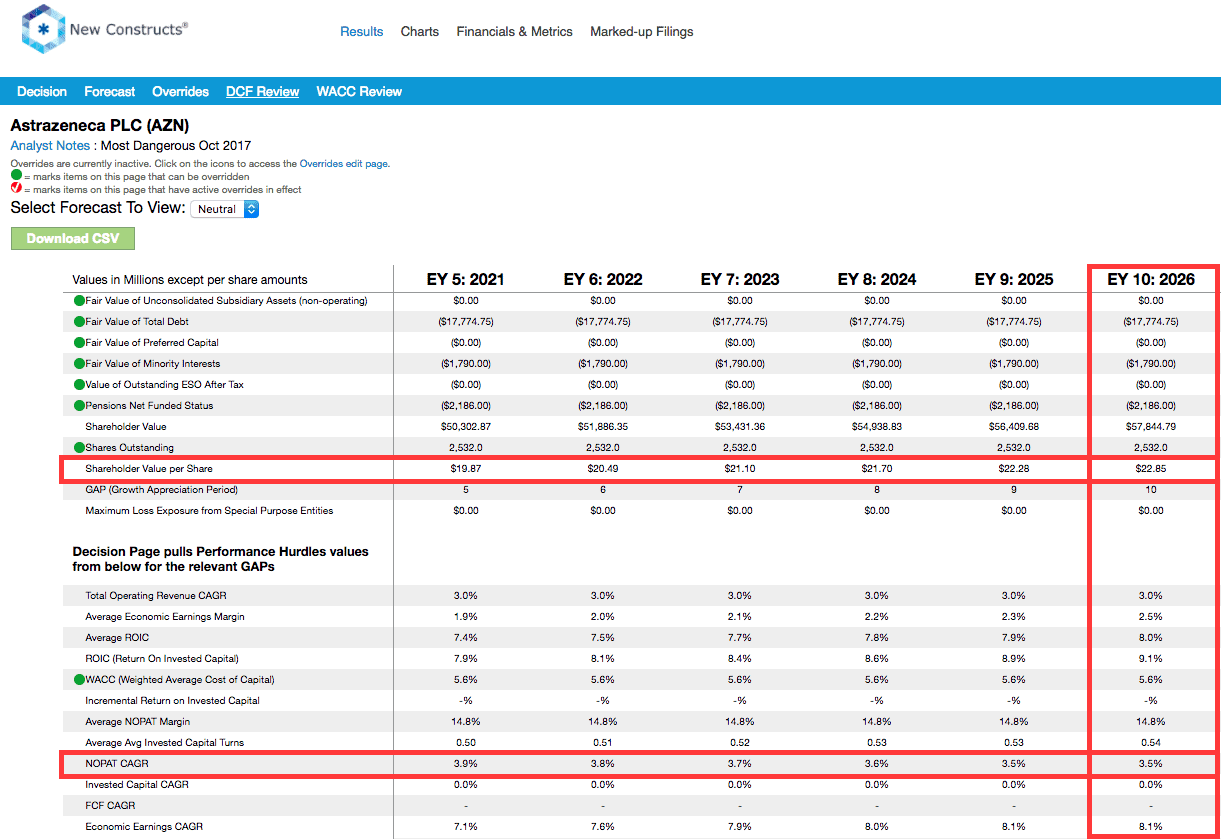Click the EY 8: 2024 column header
The image size is (1221, 839).
point(877,280)
